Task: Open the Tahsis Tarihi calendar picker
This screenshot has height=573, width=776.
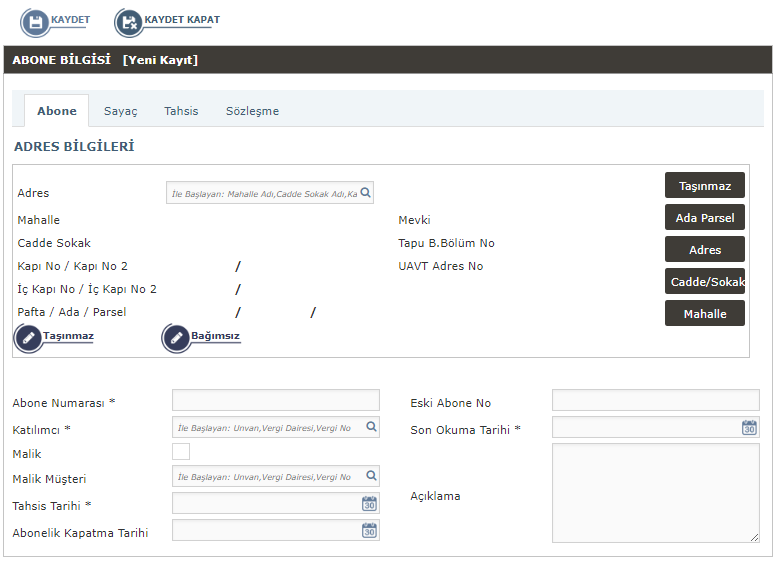Action: point(369,504)
